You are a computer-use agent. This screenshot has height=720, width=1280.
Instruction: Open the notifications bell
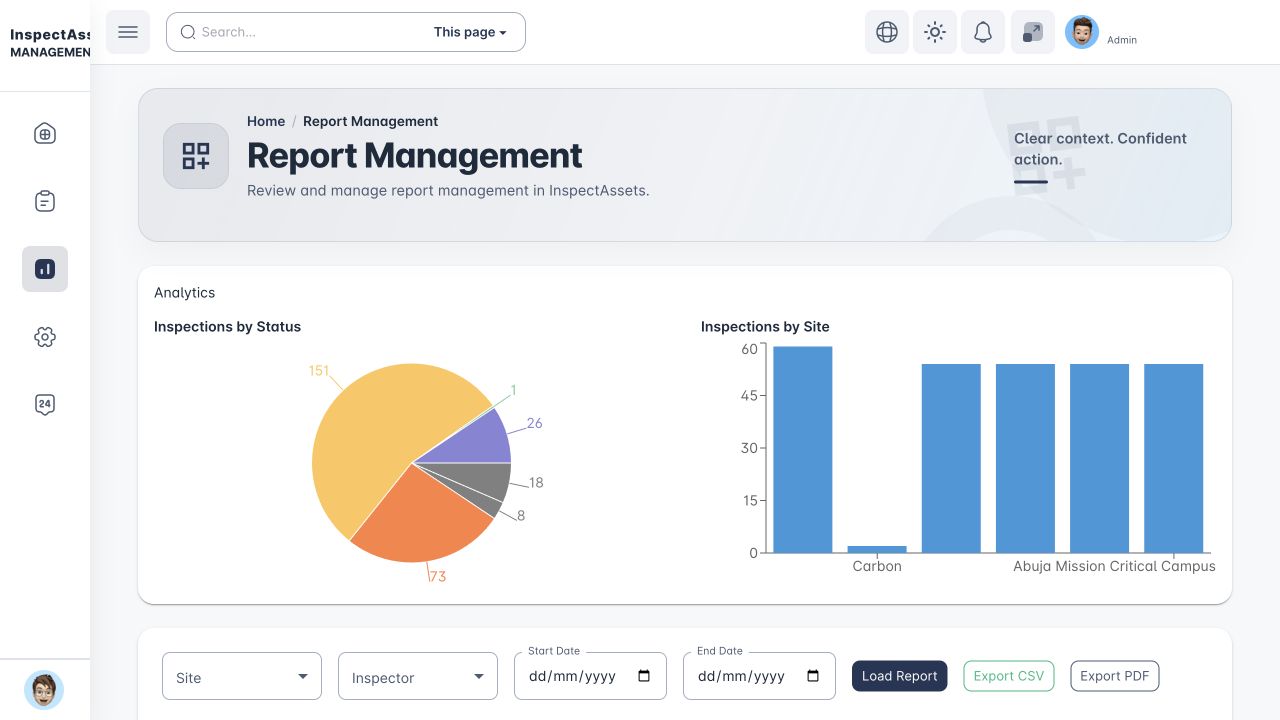coord(983,32)
